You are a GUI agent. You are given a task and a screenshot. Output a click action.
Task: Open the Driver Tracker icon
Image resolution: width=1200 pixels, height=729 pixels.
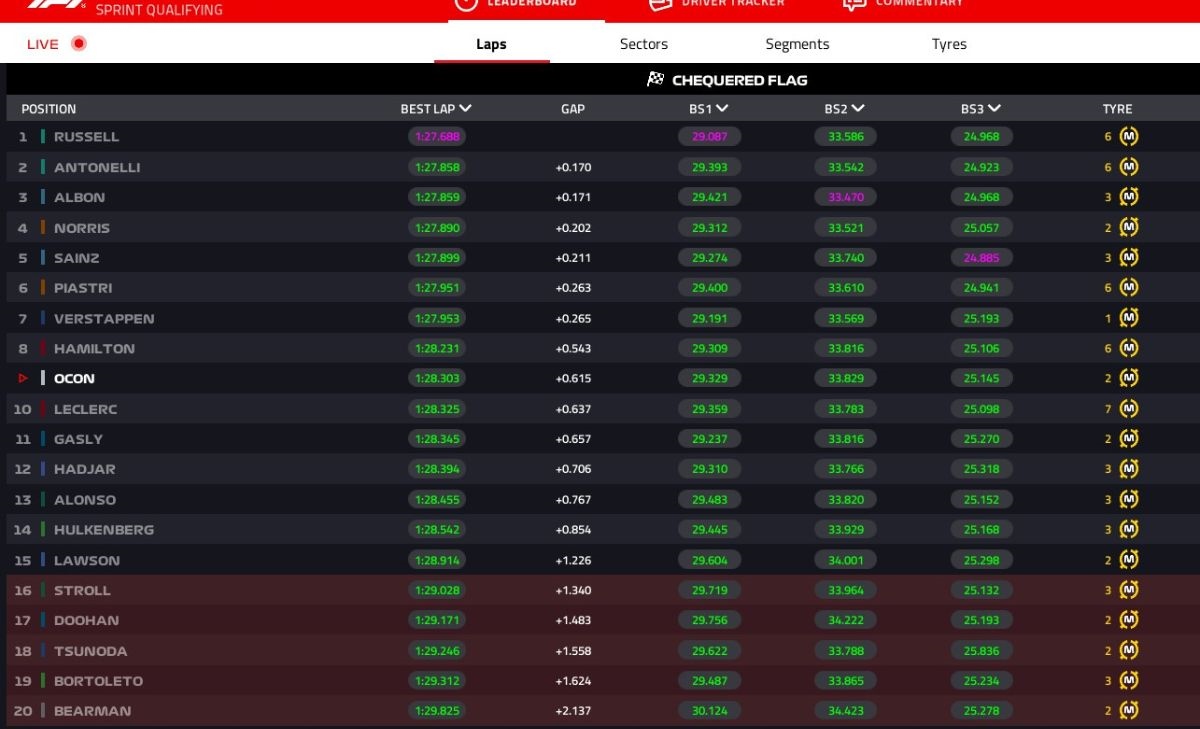pyautogui.click(x=660, y=4)
